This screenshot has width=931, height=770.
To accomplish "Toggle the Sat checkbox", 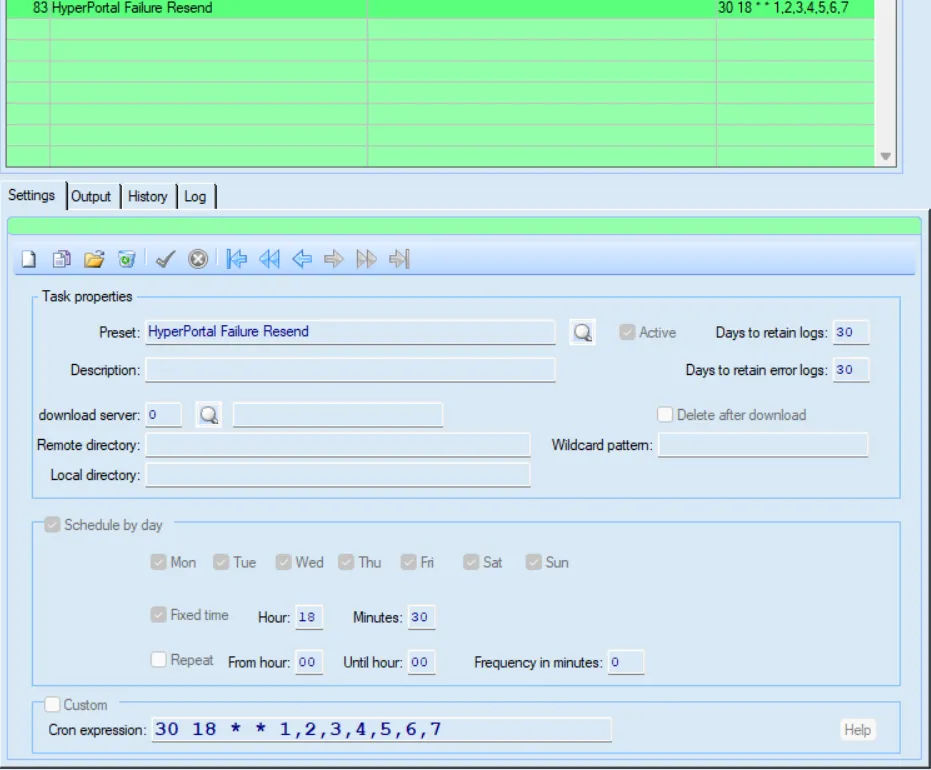I will pyautogui.click(x=471, y=562).
